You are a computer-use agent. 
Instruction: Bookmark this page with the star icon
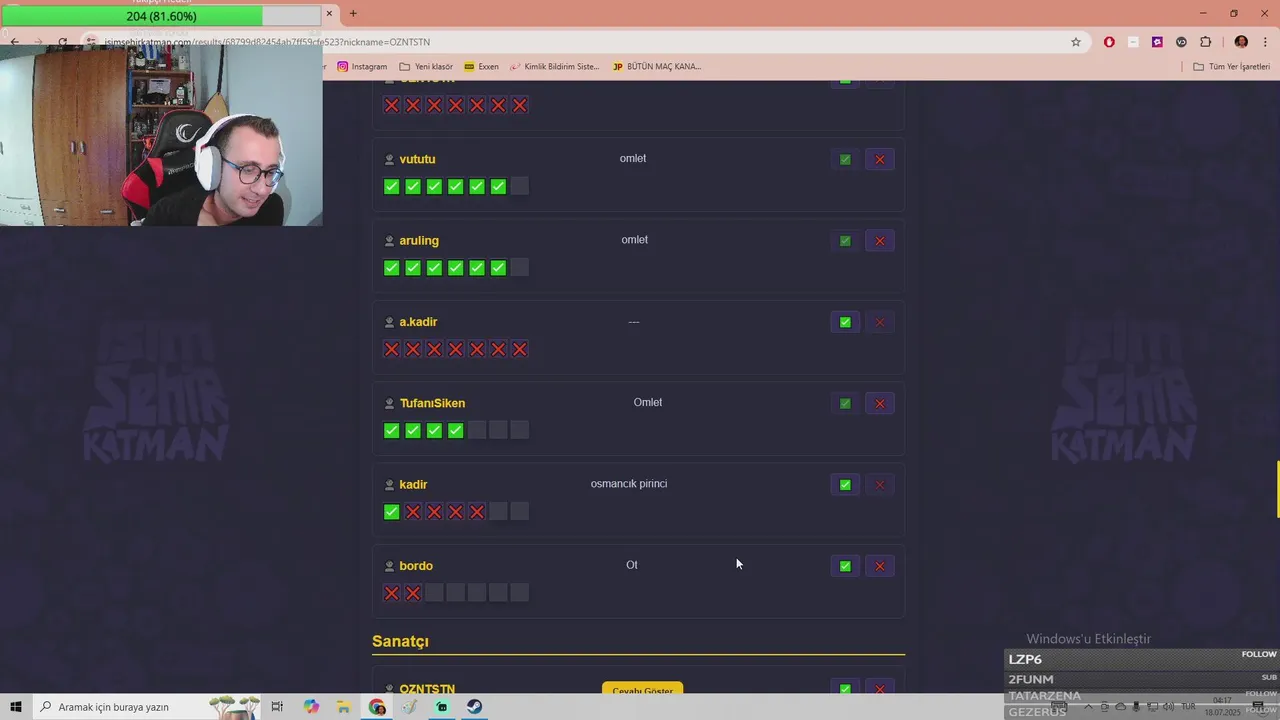[x=1076, y=42]
